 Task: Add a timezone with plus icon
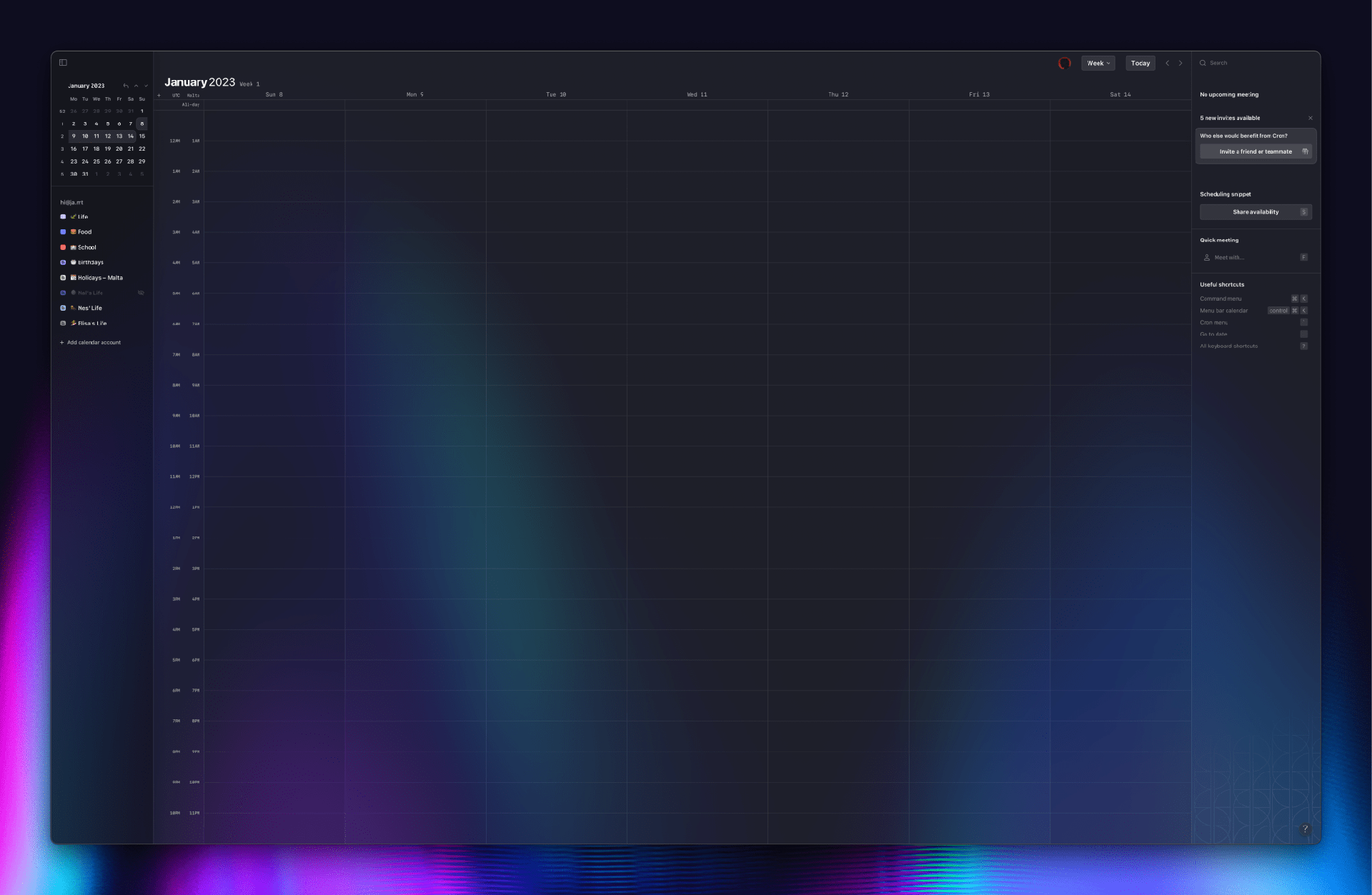[159, 95]
